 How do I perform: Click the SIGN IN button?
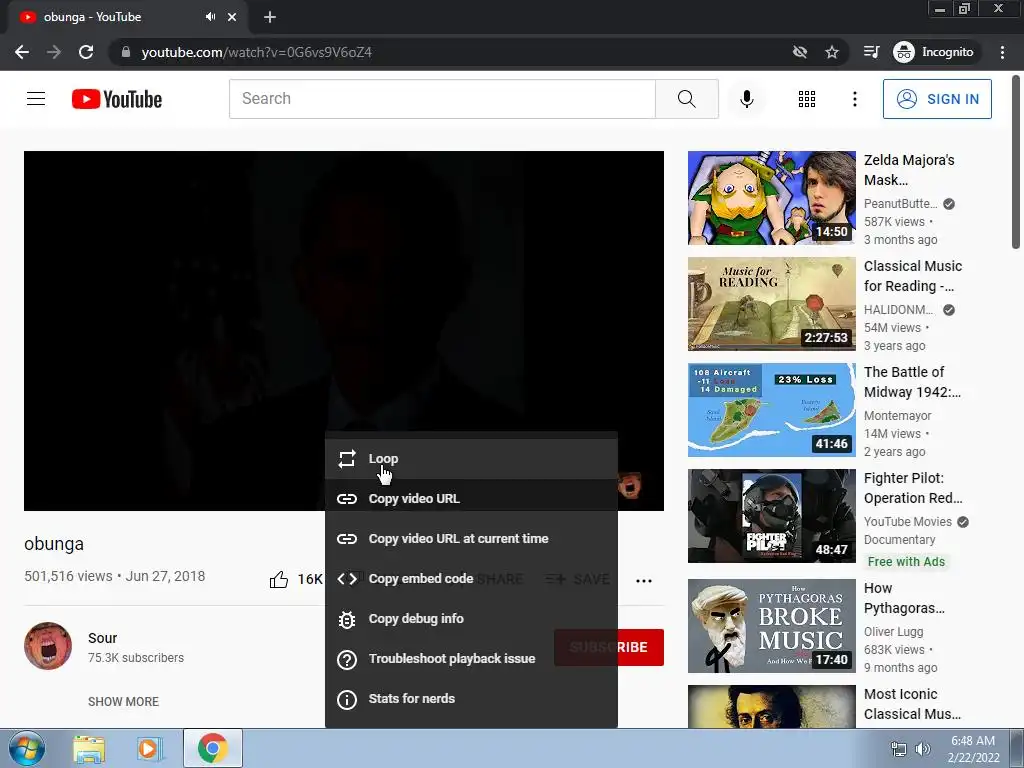[x=937, y=99]
